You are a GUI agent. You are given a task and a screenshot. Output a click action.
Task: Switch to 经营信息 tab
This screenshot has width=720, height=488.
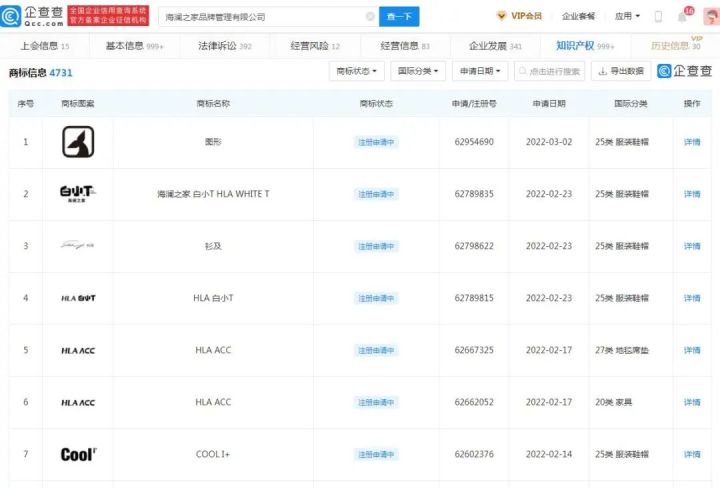tap(405, 46)
